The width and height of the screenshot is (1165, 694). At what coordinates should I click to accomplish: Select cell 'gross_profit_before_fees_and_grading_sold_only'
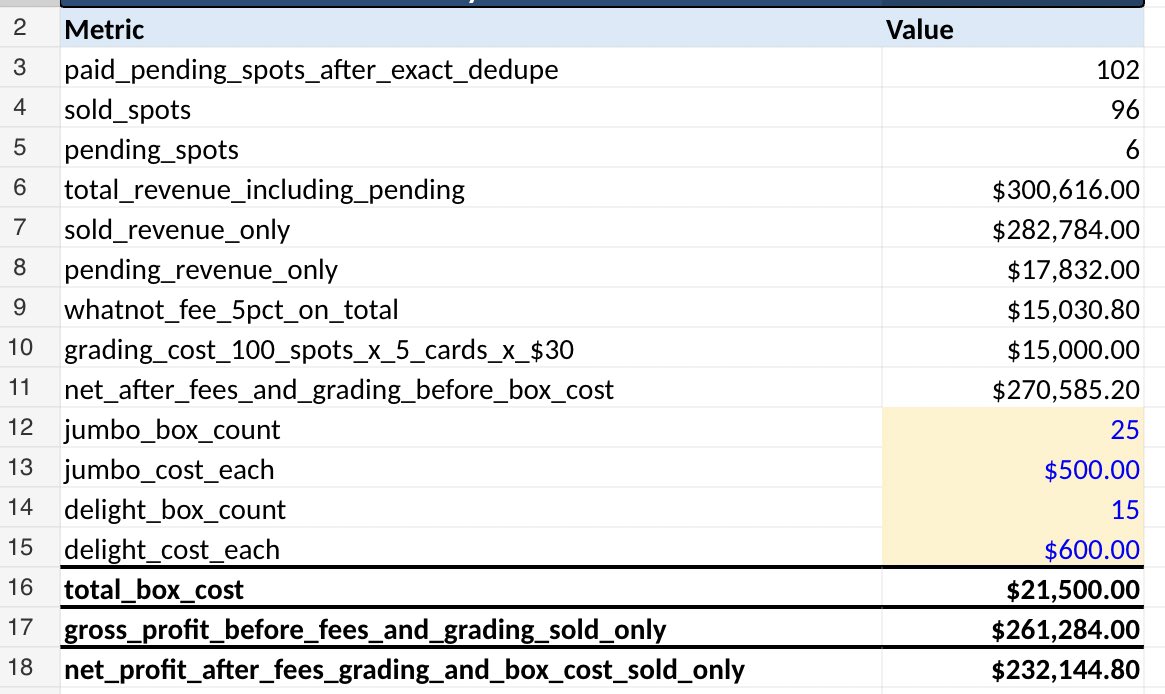[x=471, y=629]
